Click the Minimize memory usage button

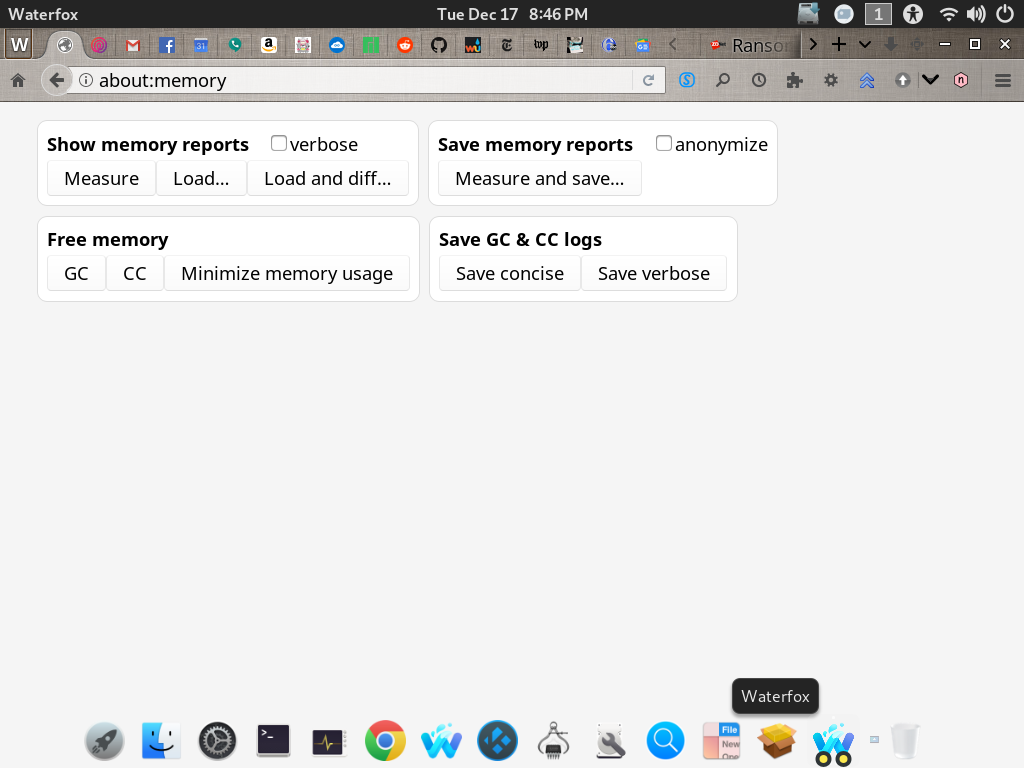point(287,272)
